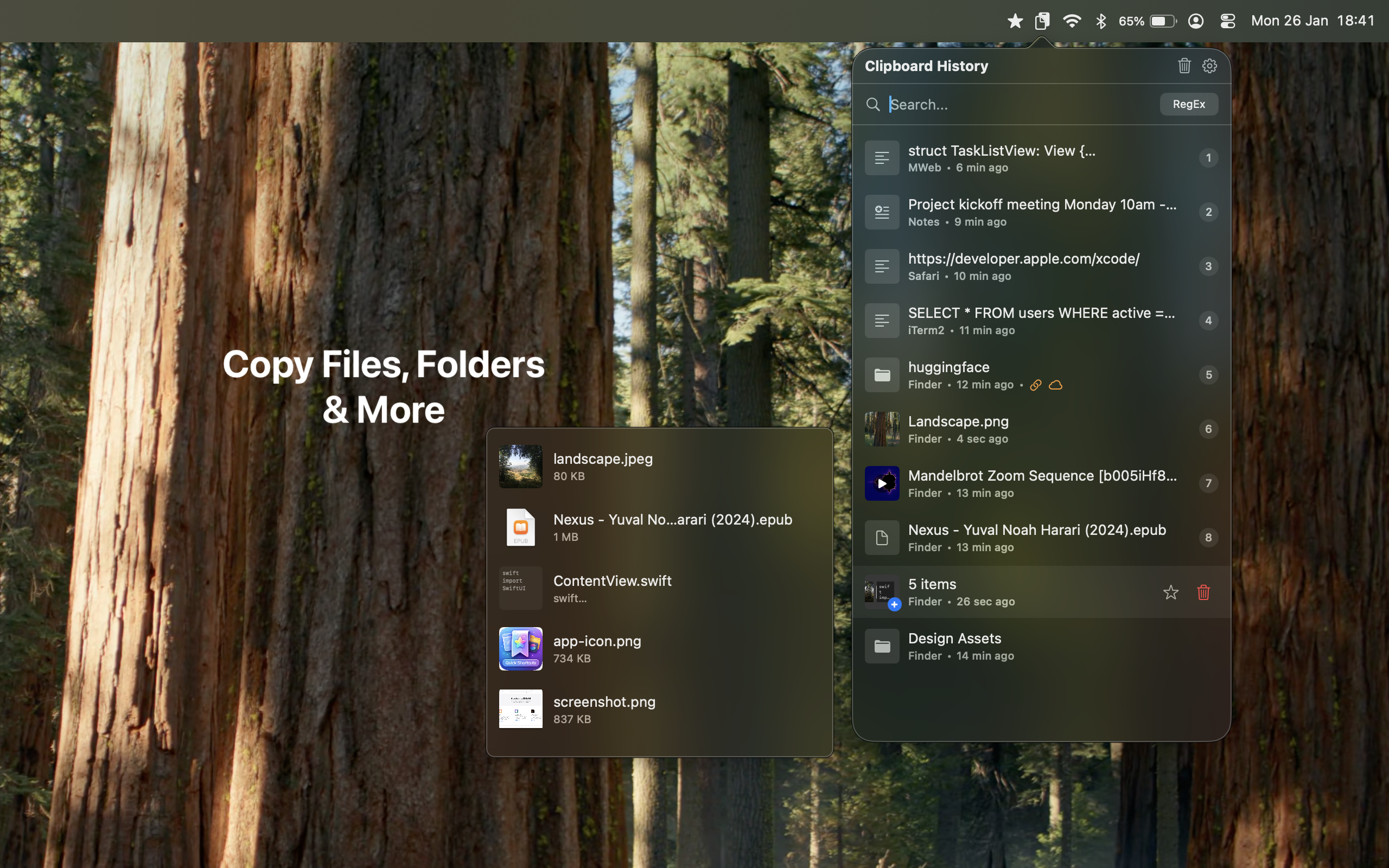Image resolution: width=1389 pixels, height=868 pixels.
Task: Click the search magnifier icon
Action: 872,105
